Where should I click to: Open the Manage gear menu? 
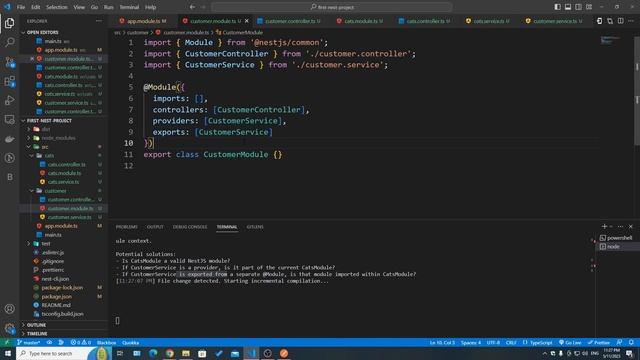pyautogui.click(x=9, y=328)
